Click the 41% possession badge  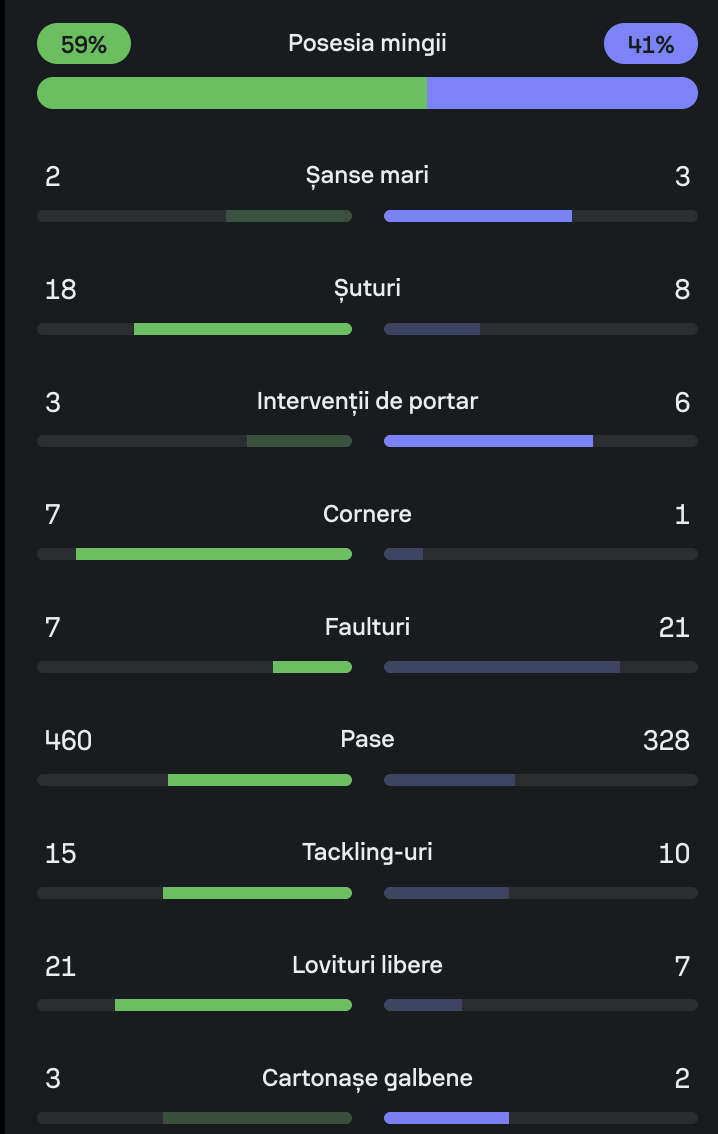[650, 44]
